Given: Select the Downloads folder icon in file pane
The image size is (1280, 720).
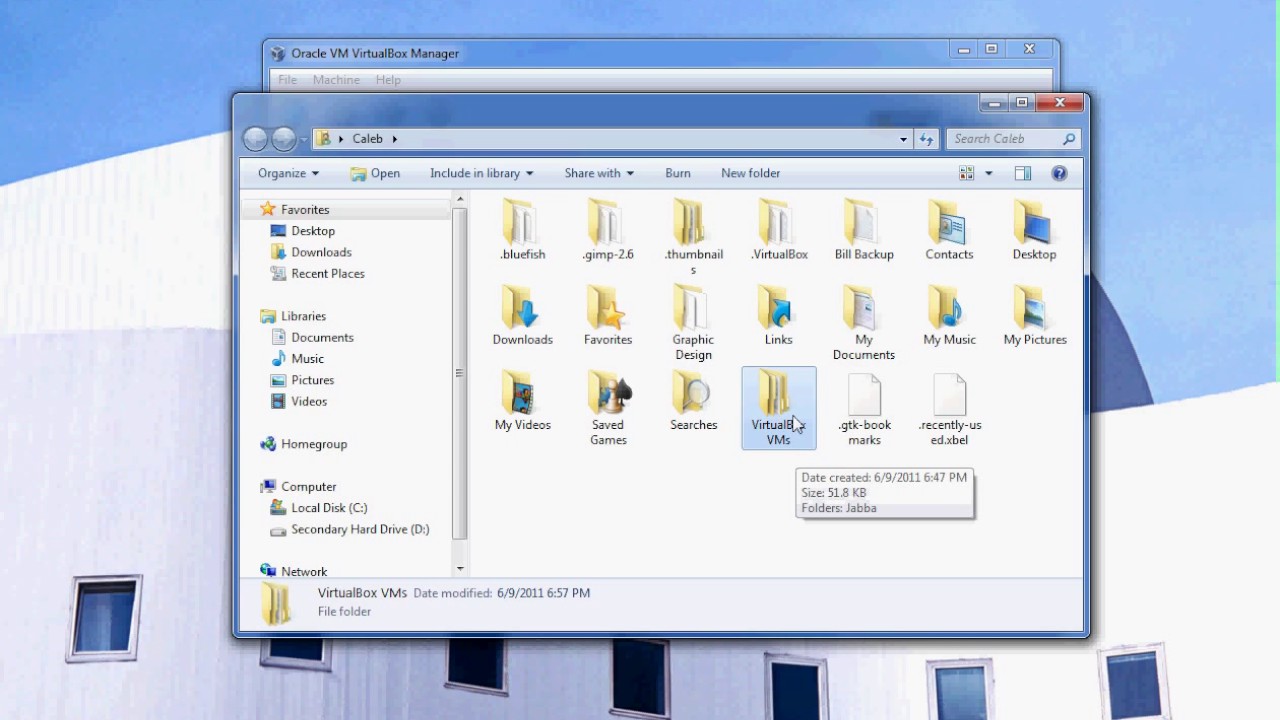Looking at the screenshot, I should [x=521, y=306].
